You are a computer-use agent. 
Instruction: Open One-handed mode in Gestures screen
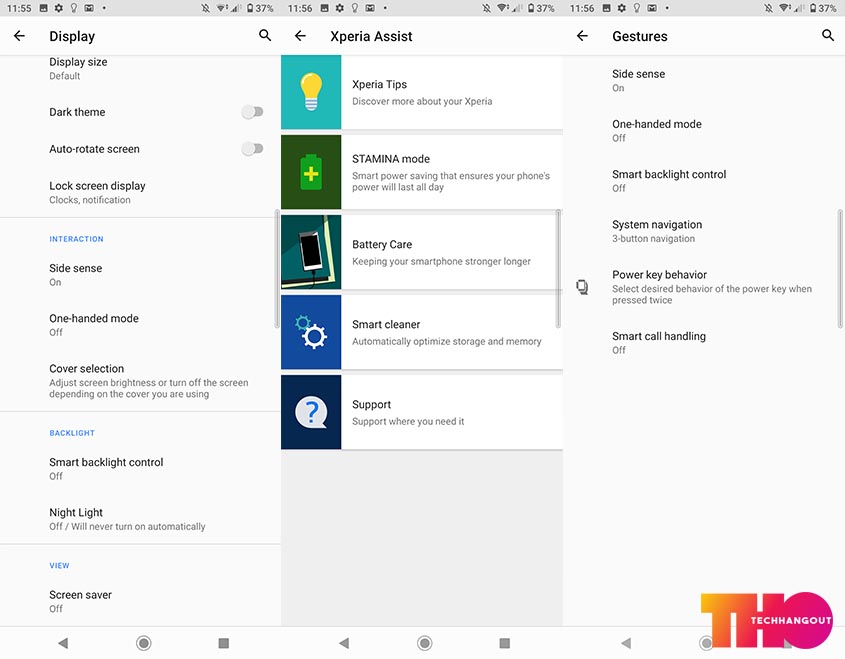(x=704, y=131)
